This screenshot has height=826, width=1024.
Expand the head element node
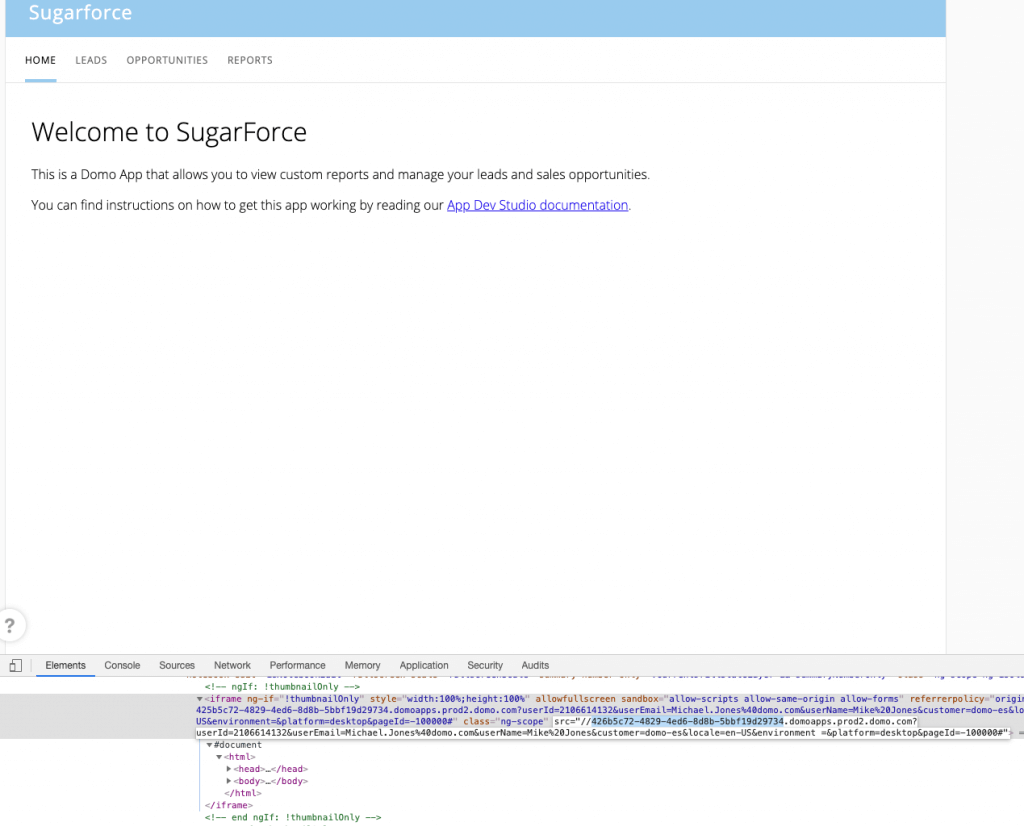(229, 769)
